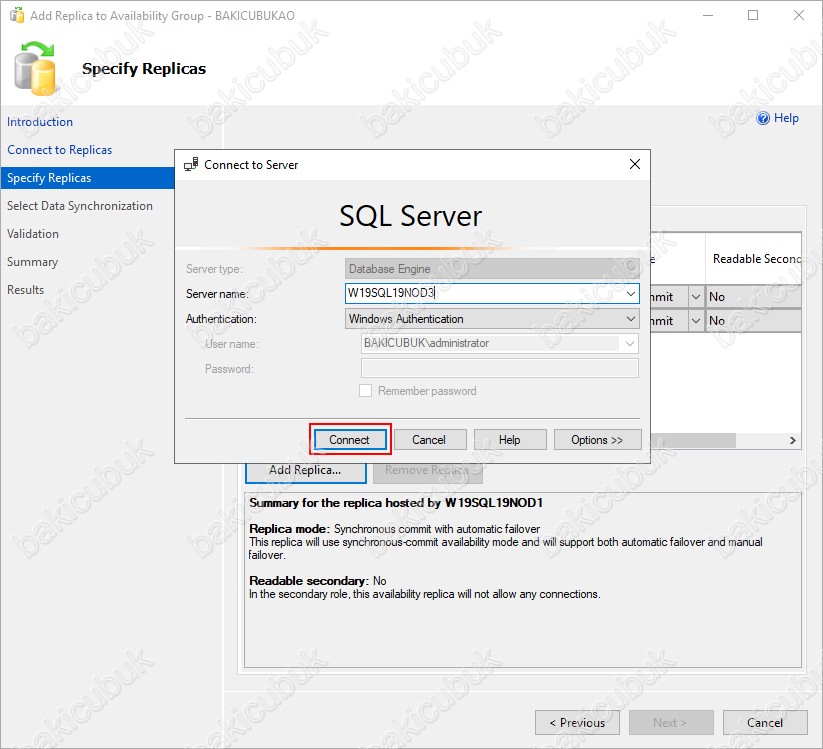Click the Remove Replica button
Screen dimensions: 823x749
427,471
